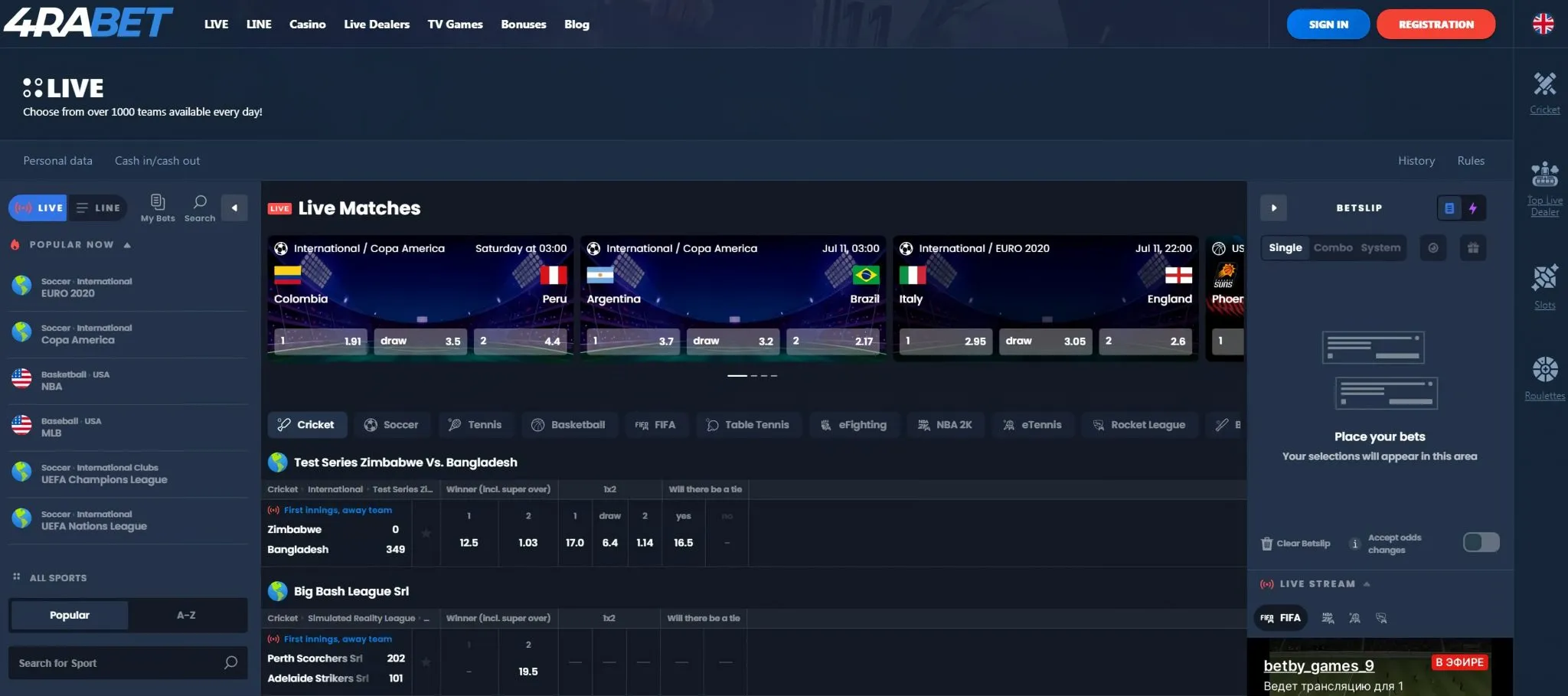Click the REGISTRATION button
Image resolution: width=1568 pixels, height=696 pixels.
pos(1435,24)
